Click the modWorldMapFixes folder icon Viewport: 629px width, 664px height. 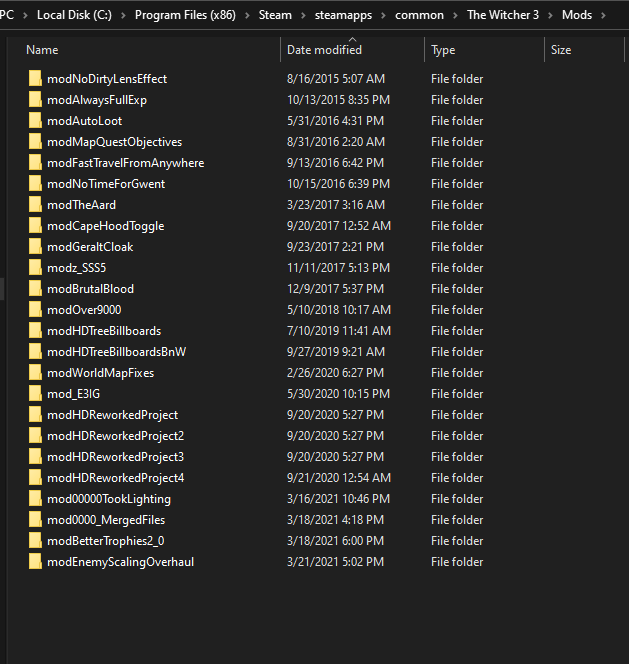(35, 373)
